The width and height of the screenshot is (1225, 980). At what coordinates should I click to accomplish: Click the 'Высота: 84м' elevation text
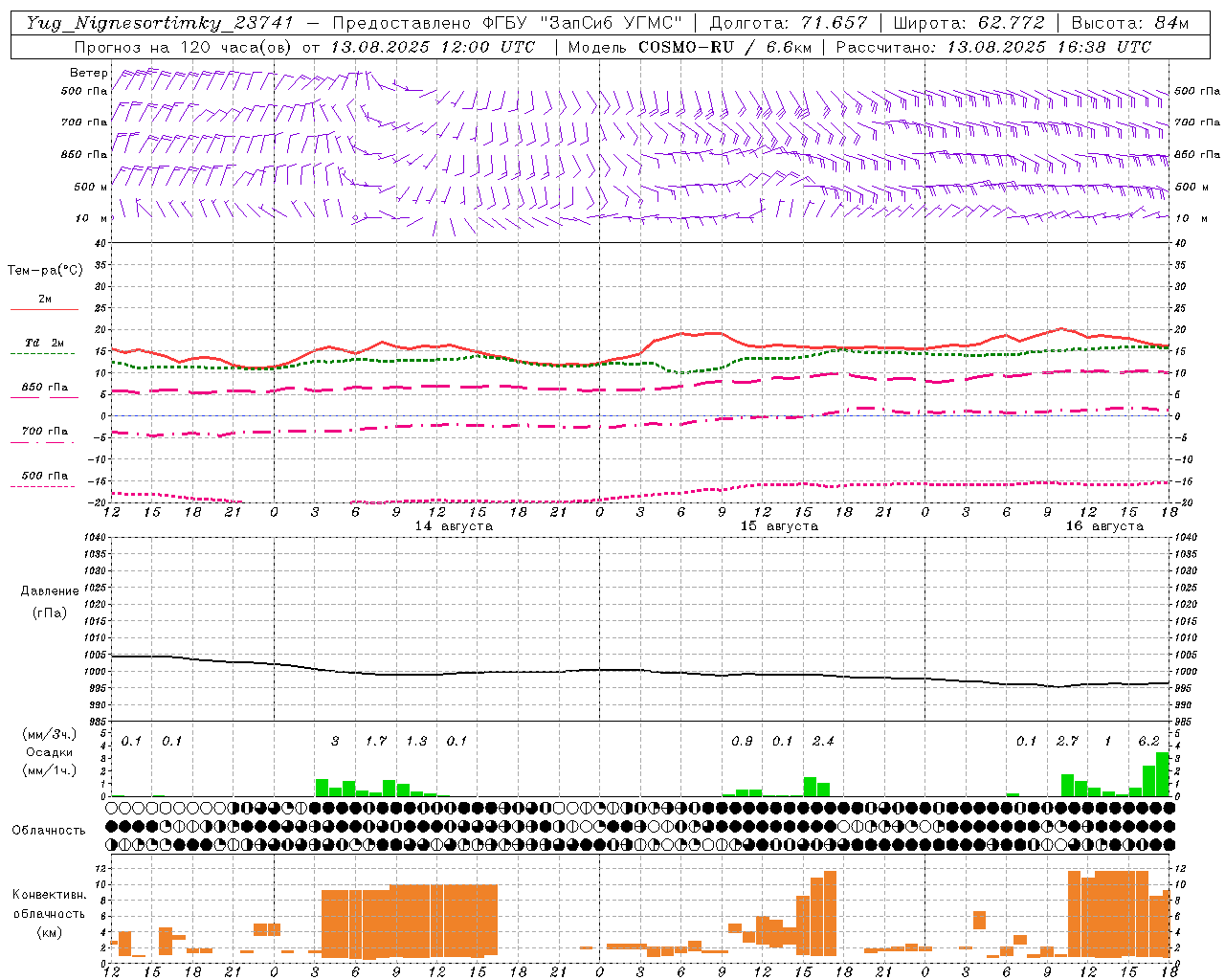(1129, 23)
